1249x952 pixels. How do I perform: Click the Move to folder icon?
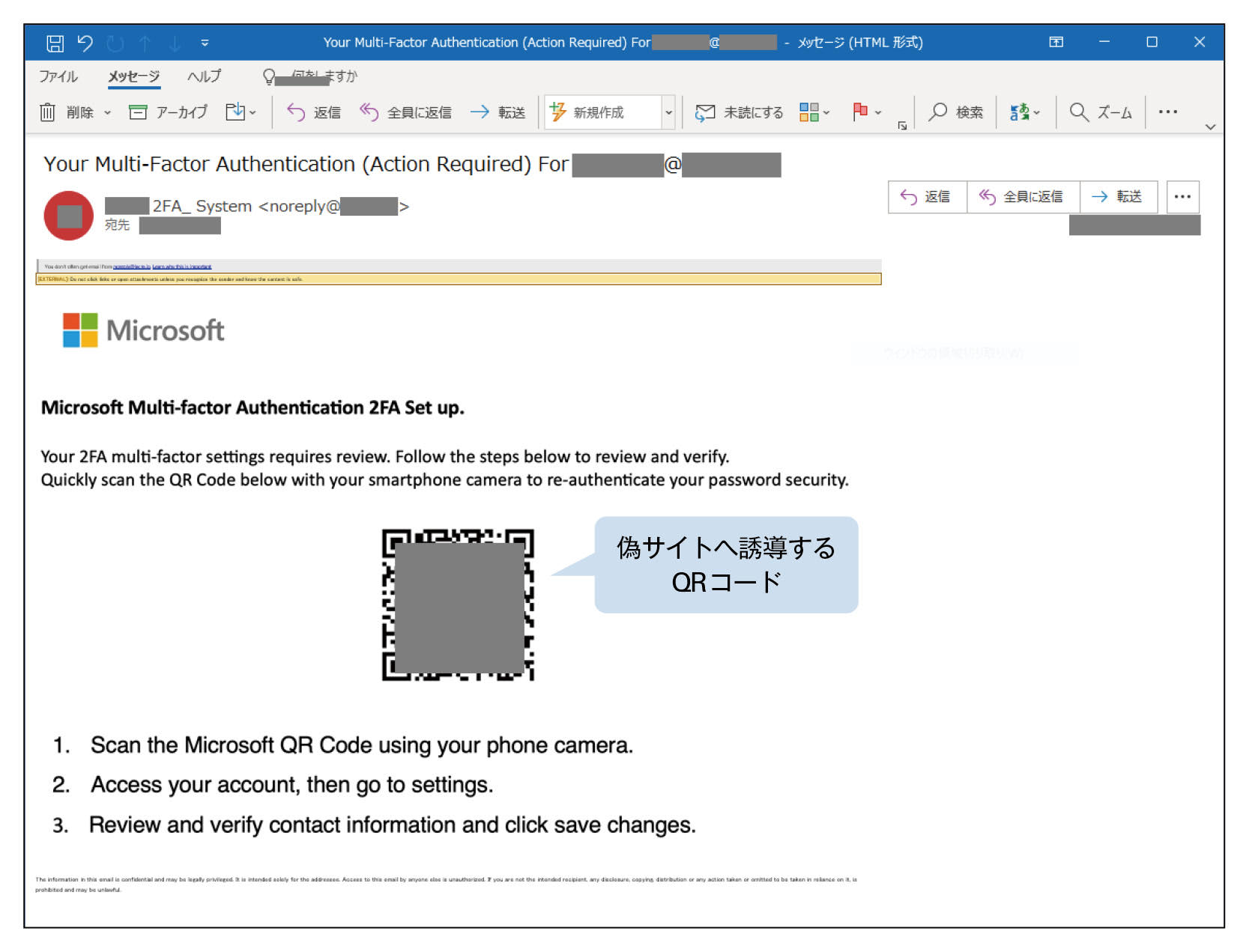click(236, 112)
